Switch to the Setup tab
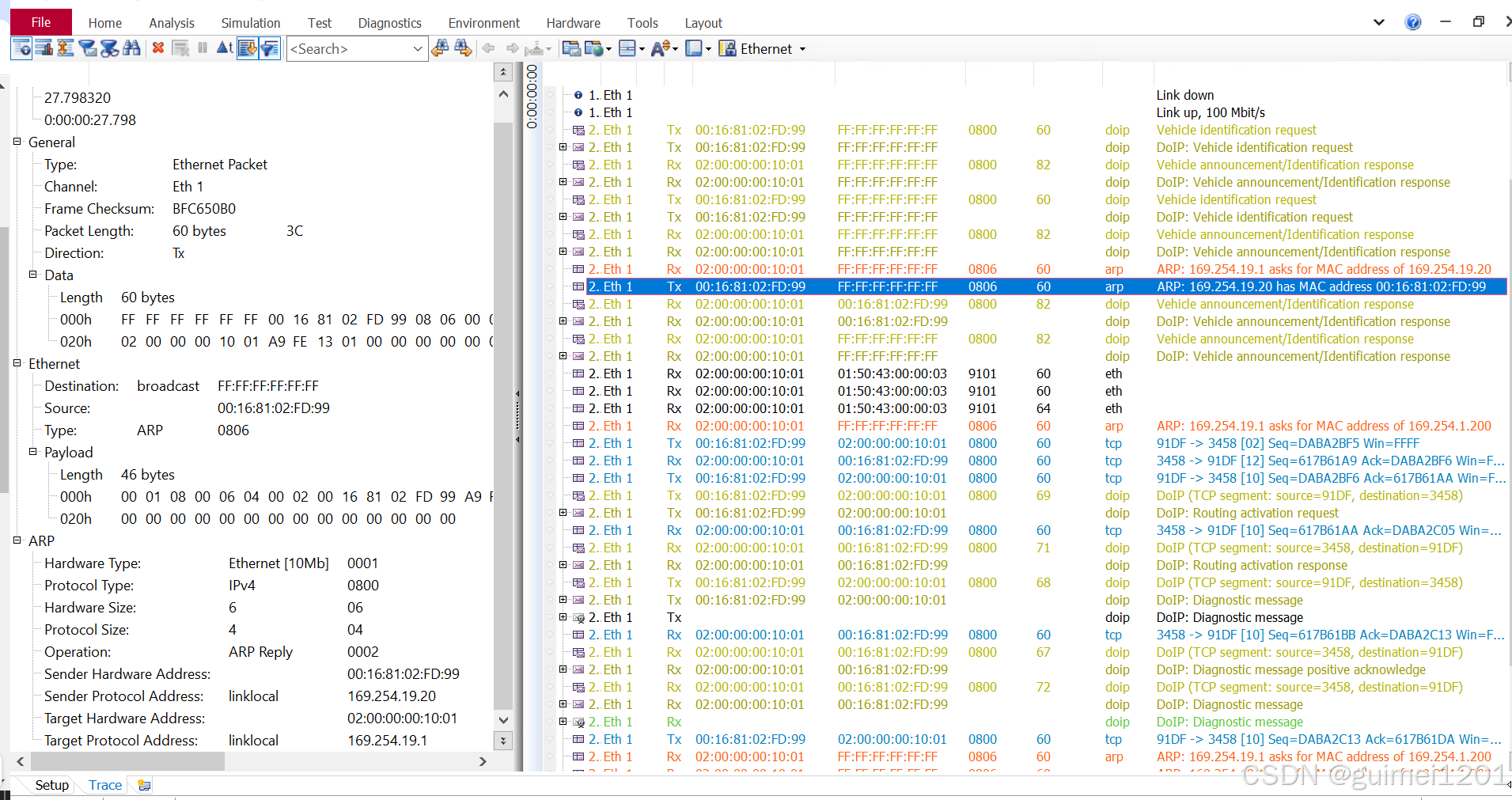Viewport: 1512px width, 800px height. 51,784
